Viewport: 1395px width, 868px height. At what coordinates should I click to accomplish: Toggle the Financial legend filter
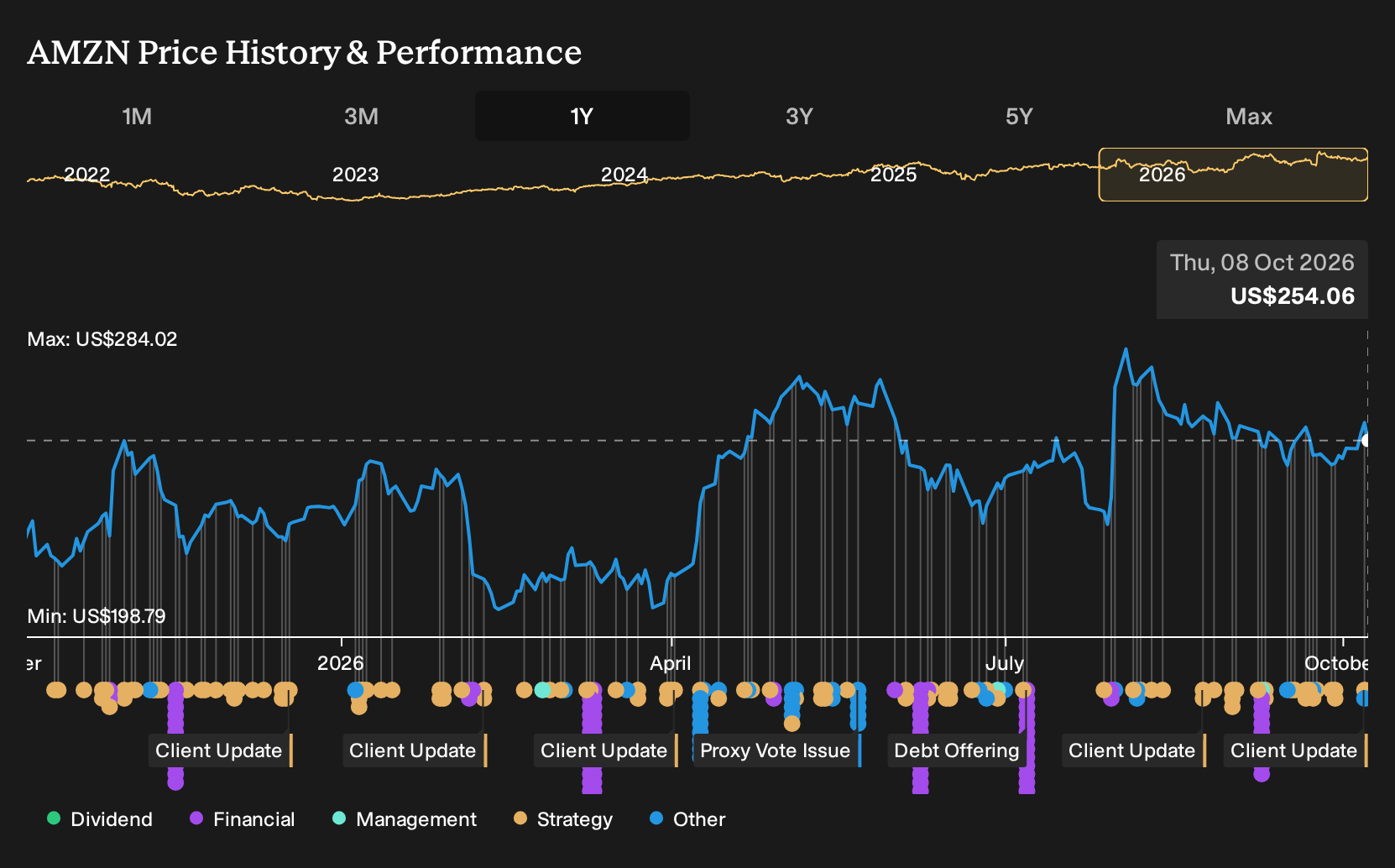point(243,819)
